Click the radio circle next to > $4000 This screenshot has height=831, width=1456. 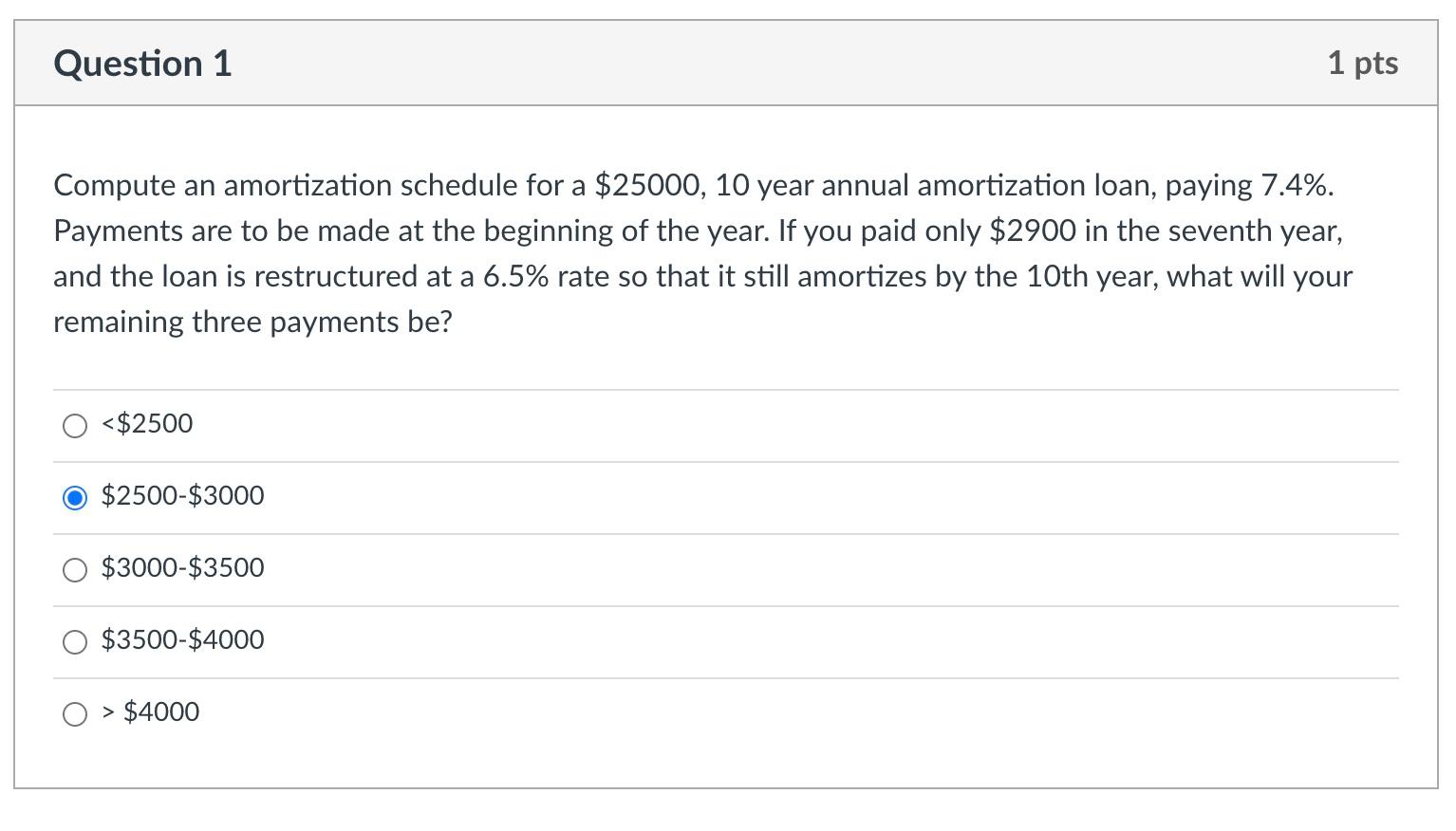pyautogui.click(x=75, y=714)
